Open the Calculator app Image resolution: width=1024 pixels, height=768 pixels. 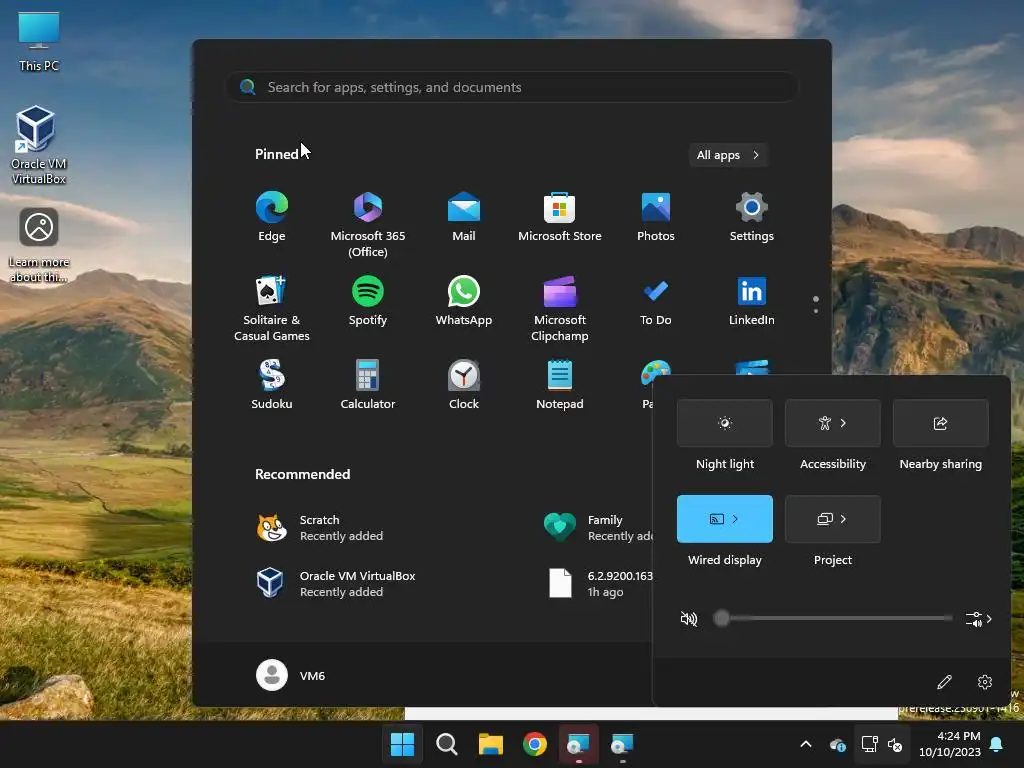[x=368, y=385]
